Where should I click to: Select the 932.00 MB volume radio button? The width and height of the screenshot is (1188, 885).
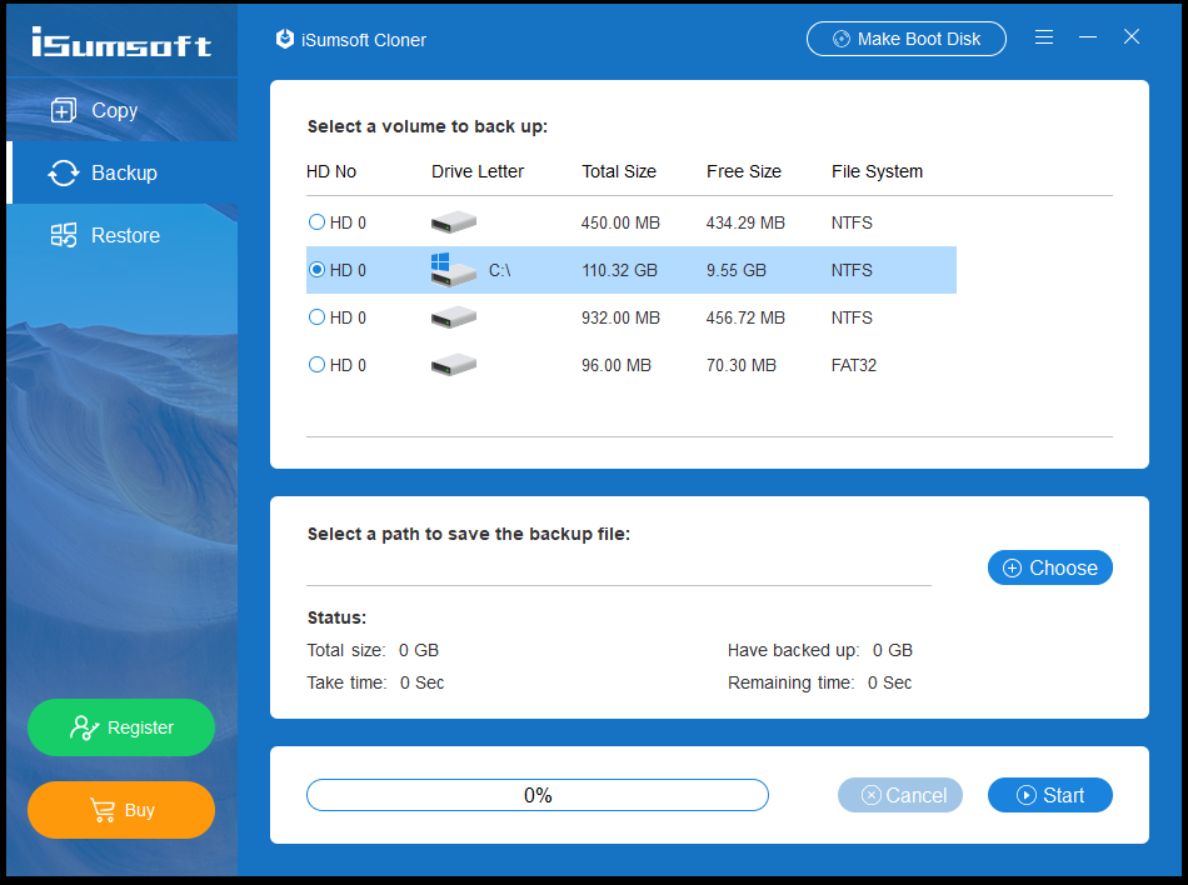pos(317,317)
